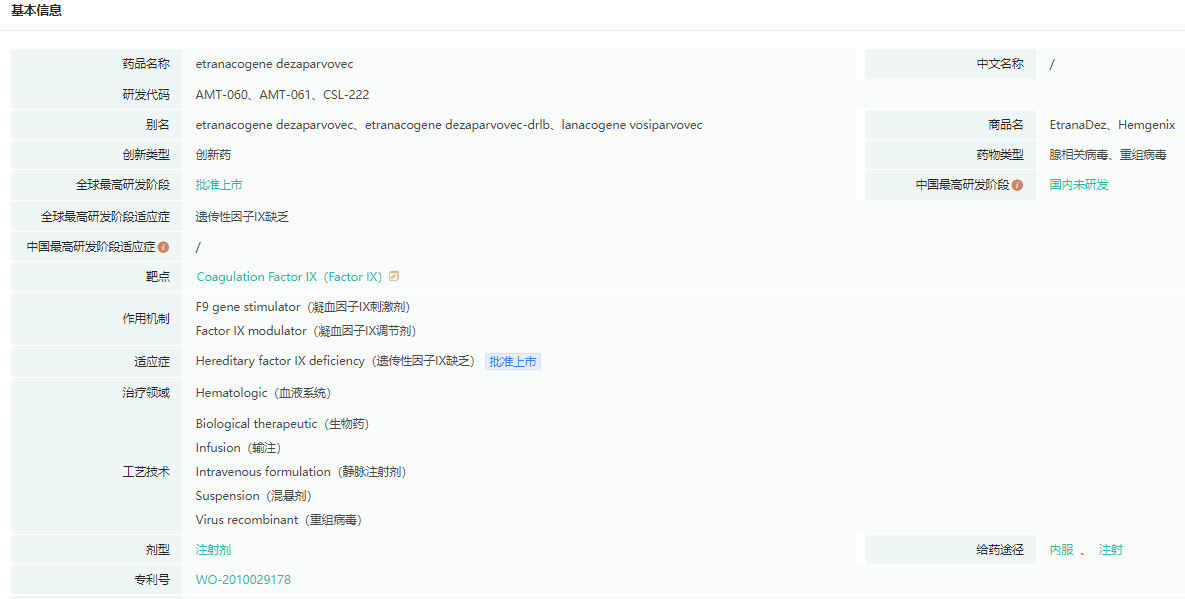
Task: Click Suspension（混悬剂）text
Action: click(254, 496)
